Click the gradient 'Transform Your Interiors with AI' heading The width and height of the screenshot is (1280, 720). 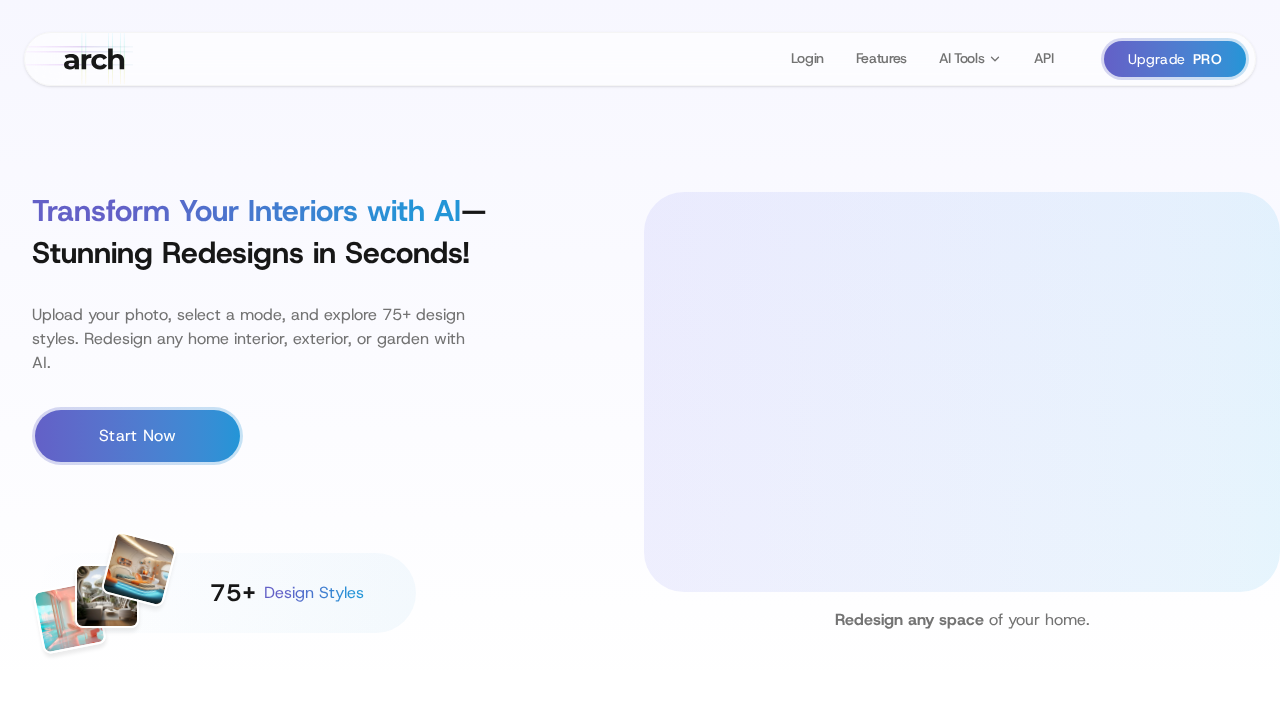247,211
